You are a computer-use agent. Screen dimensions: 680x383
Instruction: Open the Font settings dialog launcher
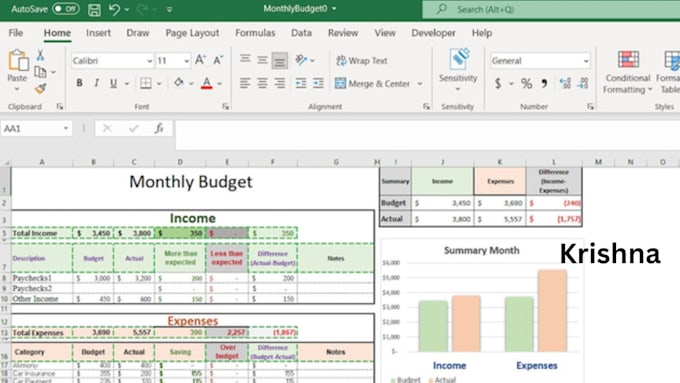[226, 107]
